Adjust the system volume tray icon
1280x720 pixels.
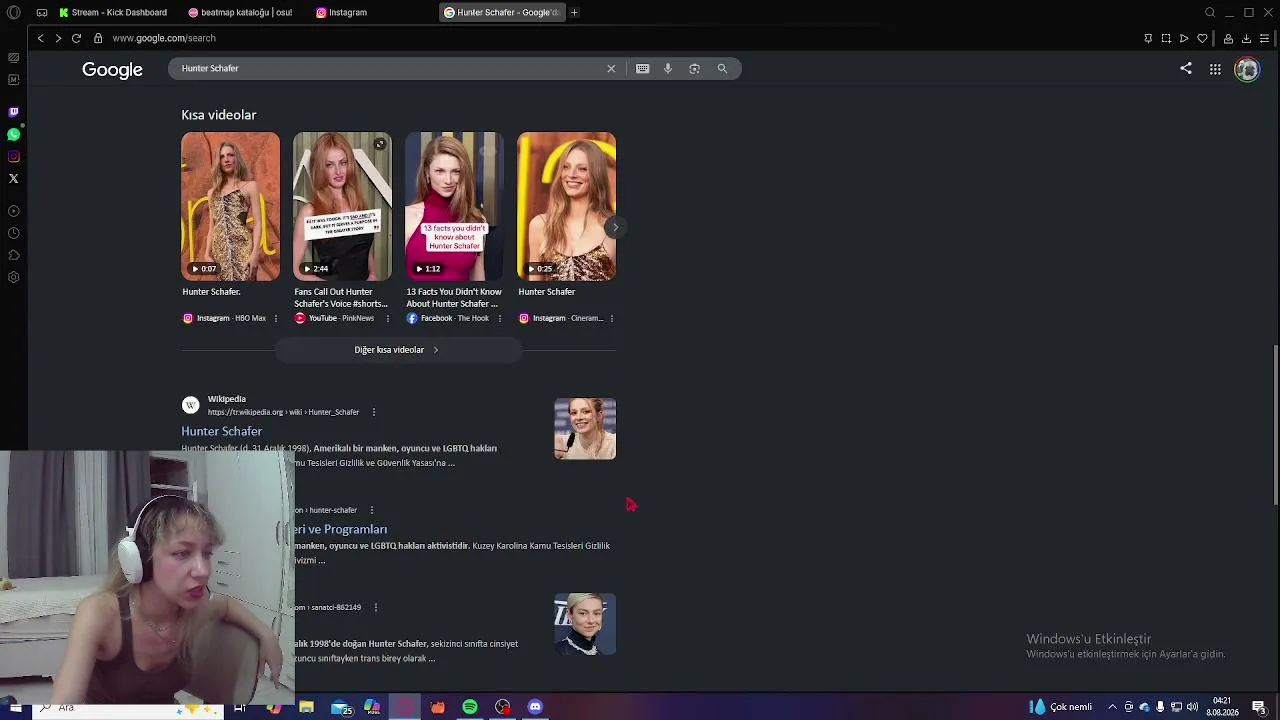click(x=1192, y=707)
